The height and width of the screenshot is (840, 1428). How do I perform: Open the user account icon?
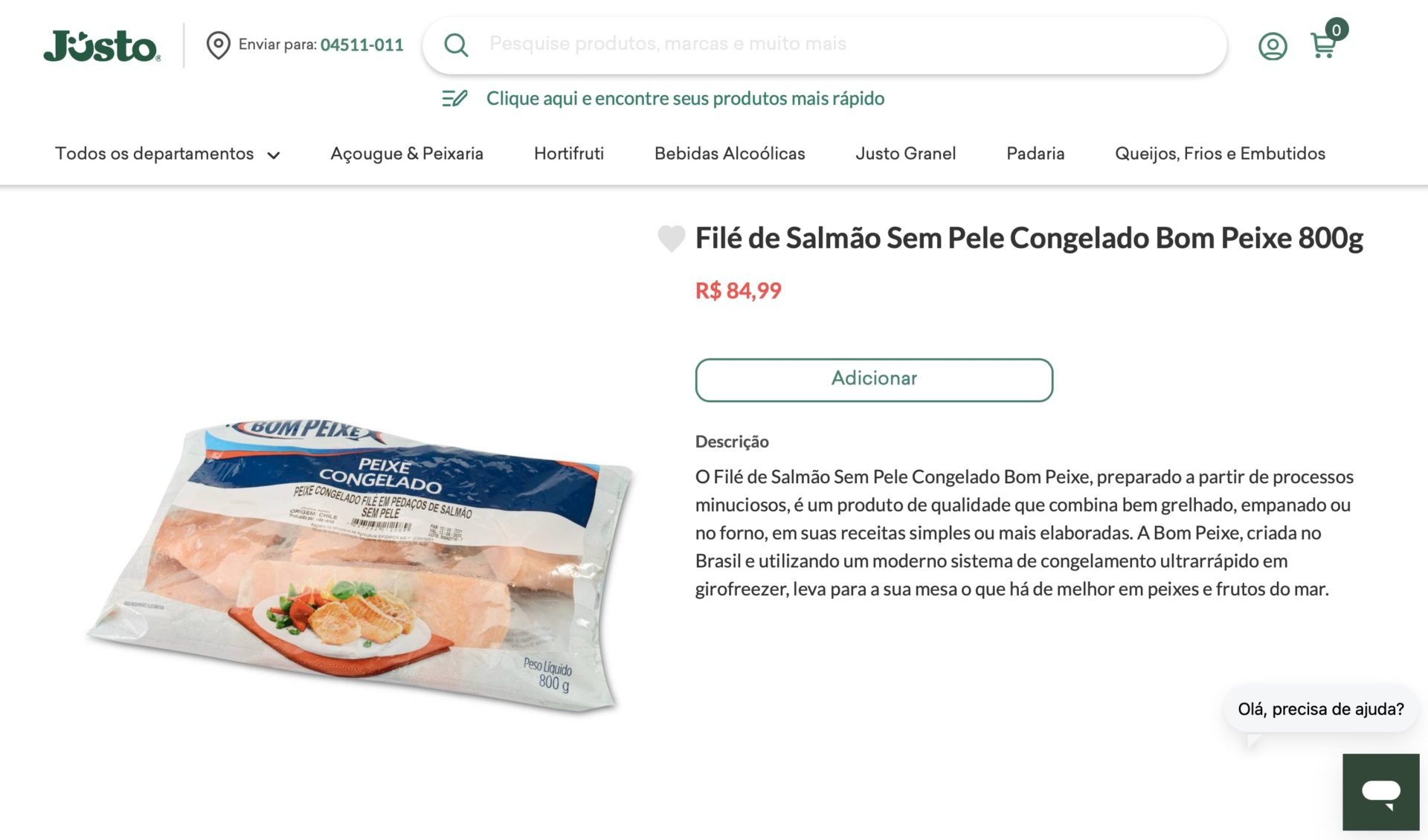[x=1273, y=46]
